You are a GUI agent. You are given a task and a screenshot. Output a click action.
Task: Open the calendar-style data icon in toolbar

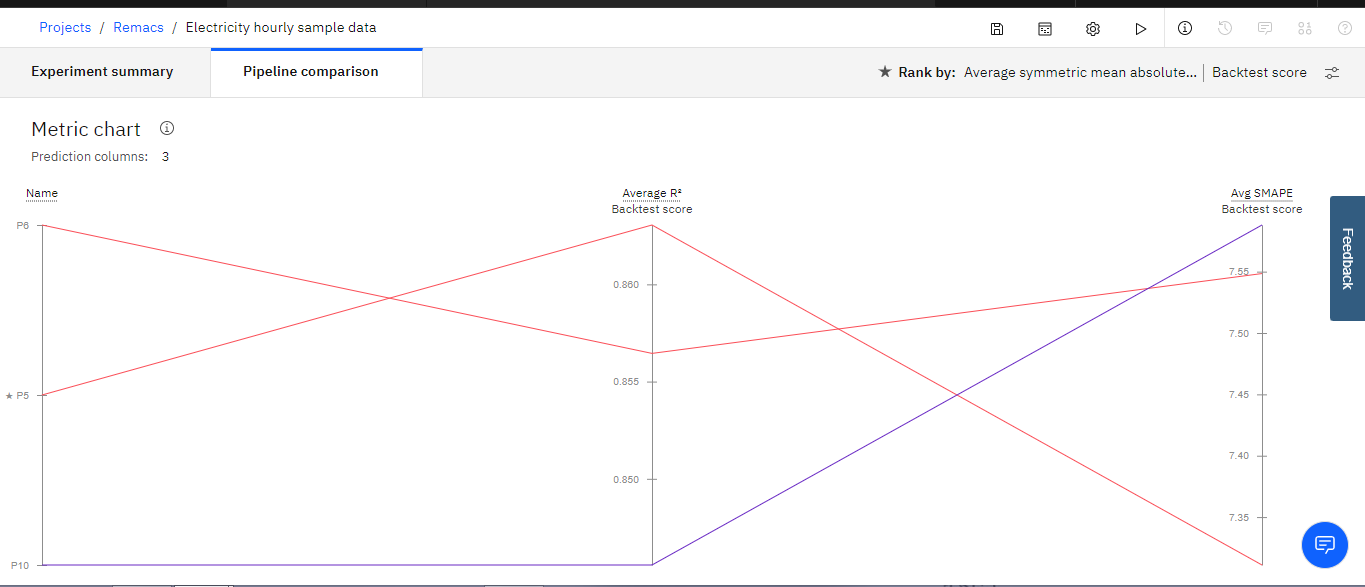pos(1045,29)
